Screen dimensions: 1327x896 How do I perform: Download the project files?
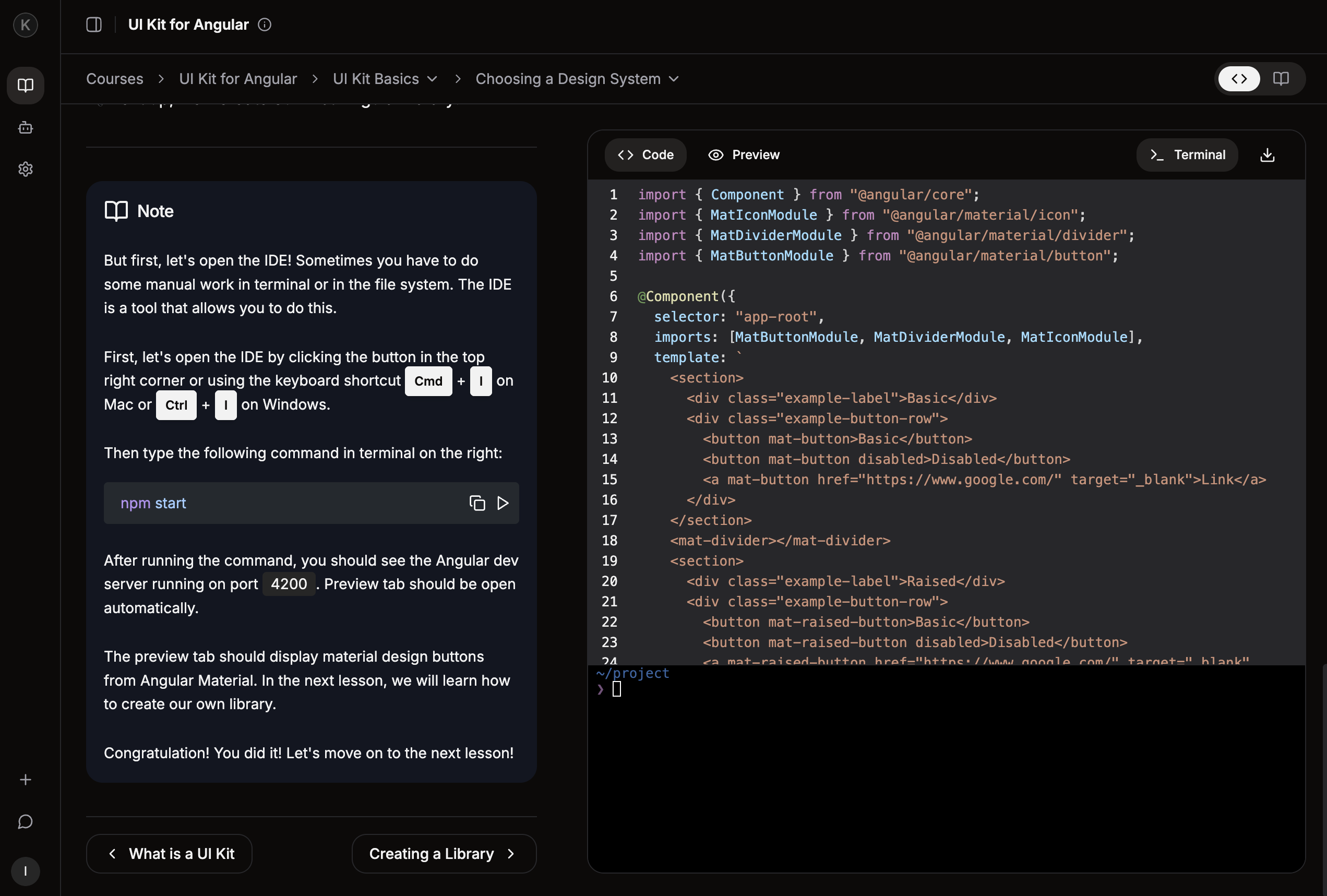pyautogui.click(x=1267, y=155)
